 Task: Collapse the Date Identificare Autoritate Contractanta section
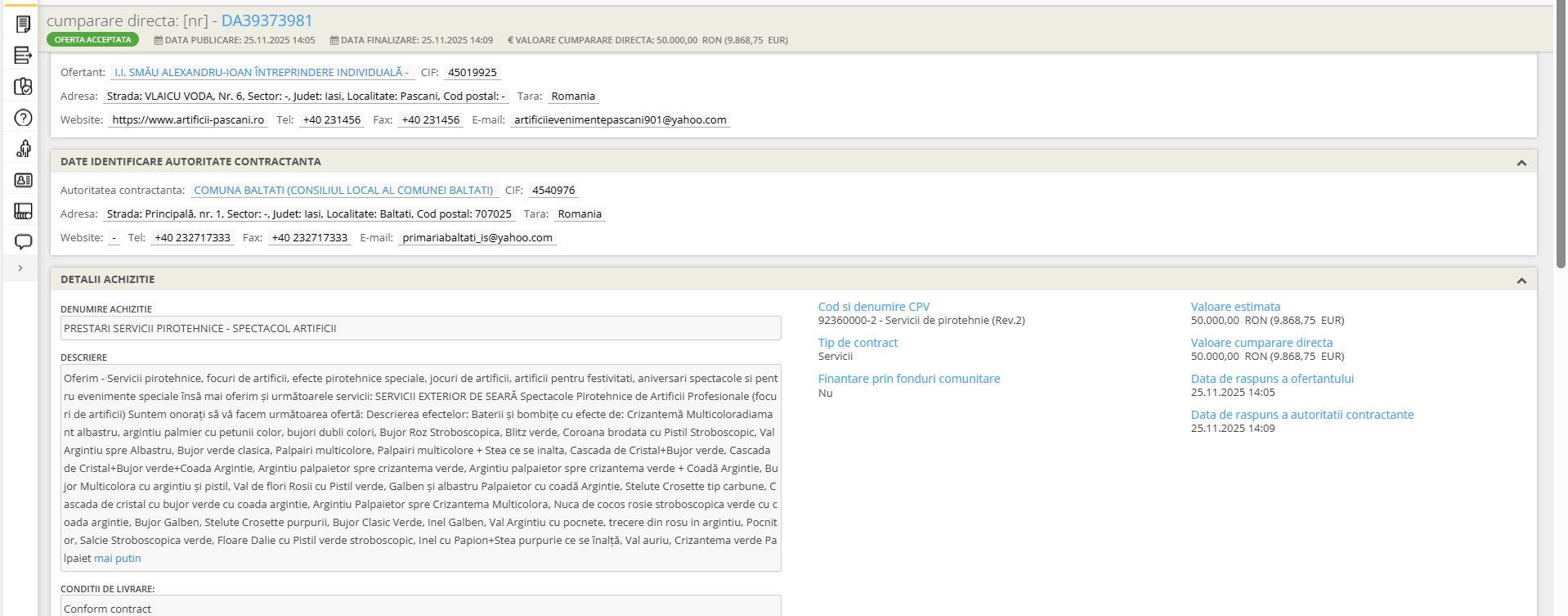tap(1521, 163)
